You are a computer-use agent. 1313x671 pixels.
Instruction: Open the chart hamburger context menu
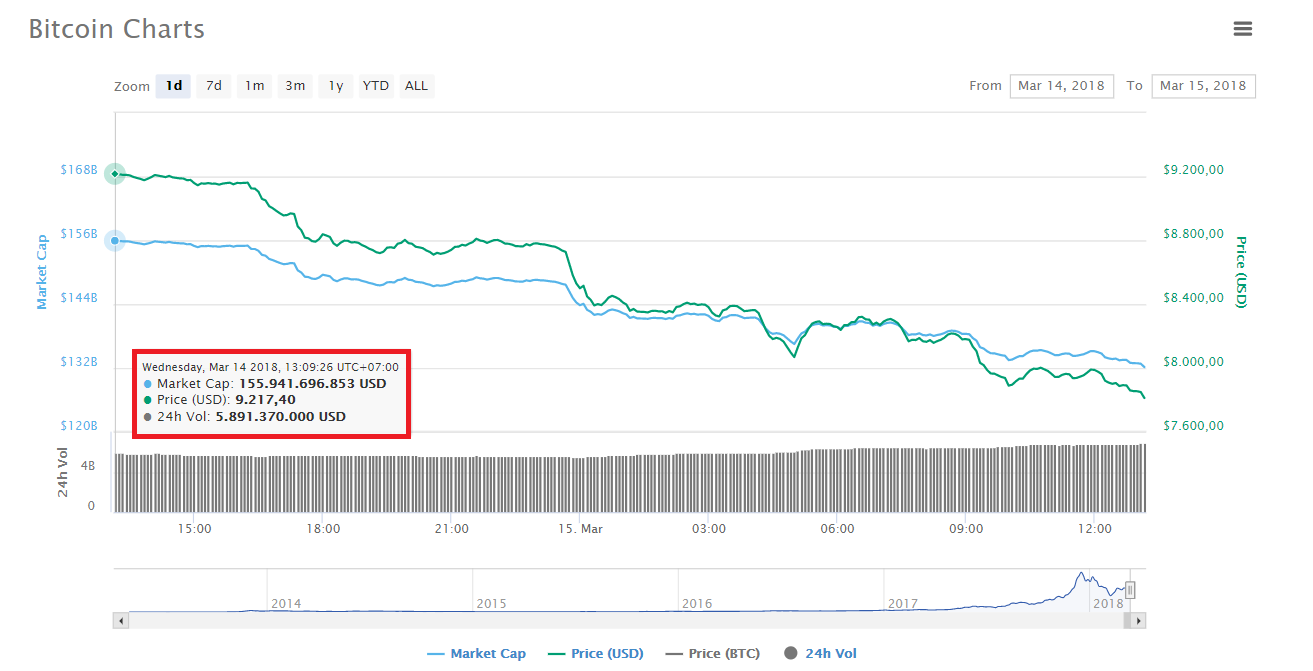click(x=1242, y=29)
